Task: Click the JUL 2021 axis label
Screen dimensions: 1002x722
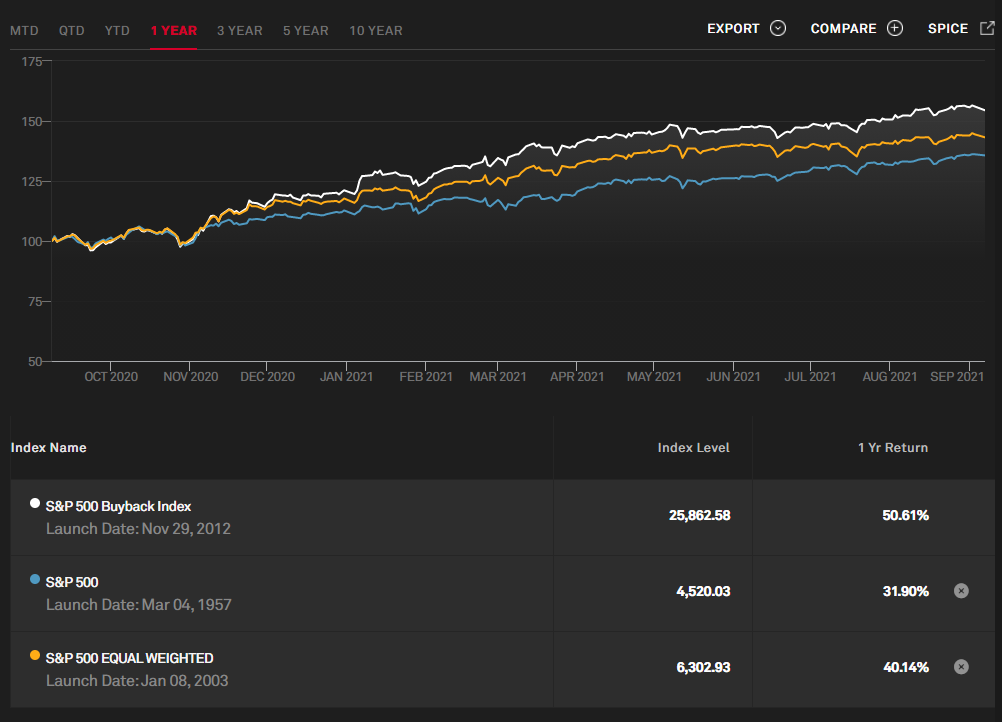Action: (x=810, y=377)
